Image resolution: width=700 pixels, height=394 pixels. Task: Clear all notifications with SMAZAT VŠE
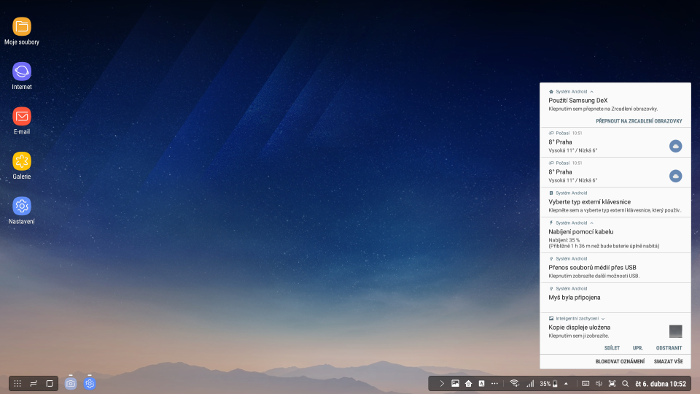(668, 361)
